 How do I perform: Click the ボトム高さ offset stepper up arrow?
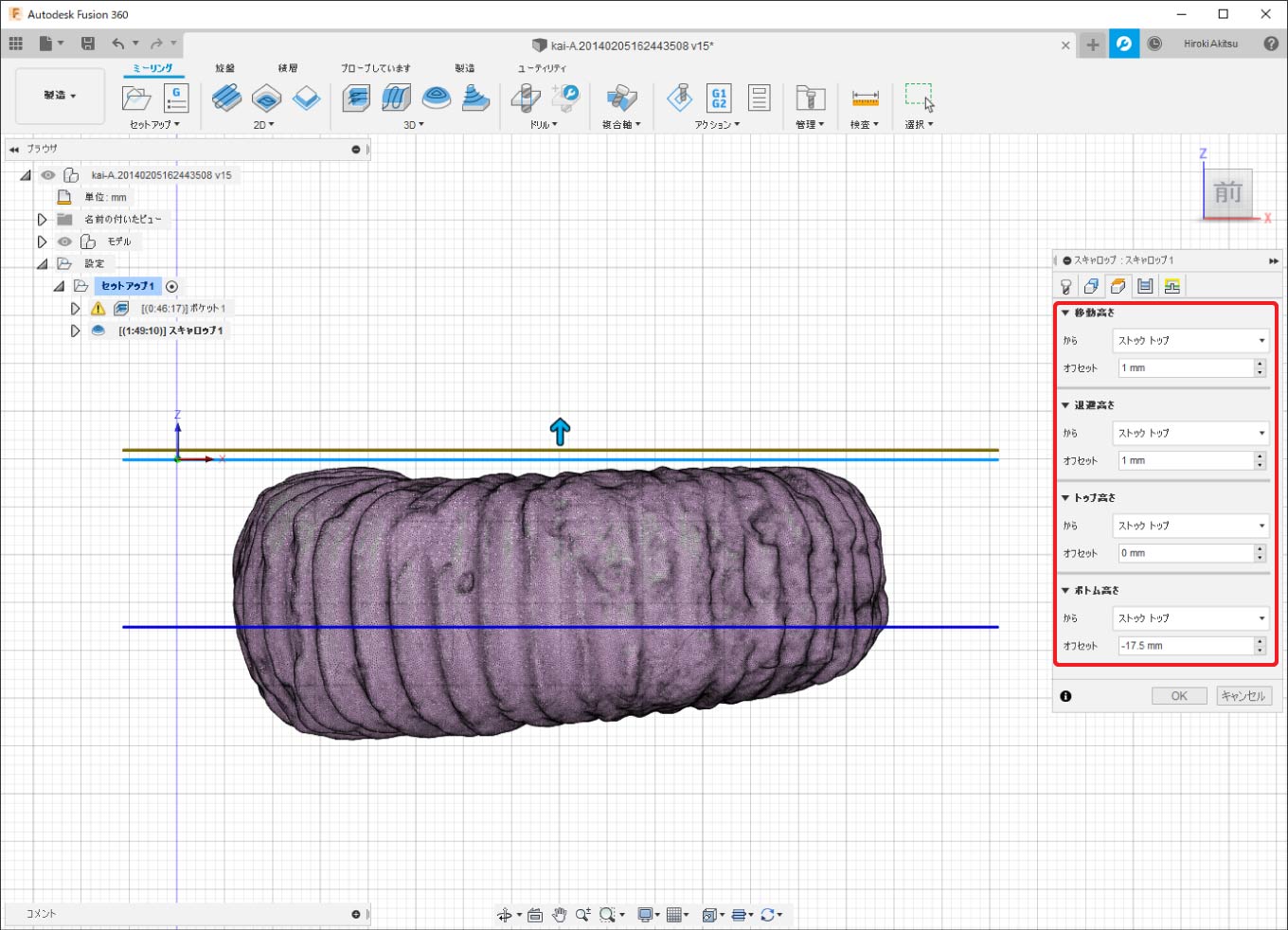point(1260,641)
